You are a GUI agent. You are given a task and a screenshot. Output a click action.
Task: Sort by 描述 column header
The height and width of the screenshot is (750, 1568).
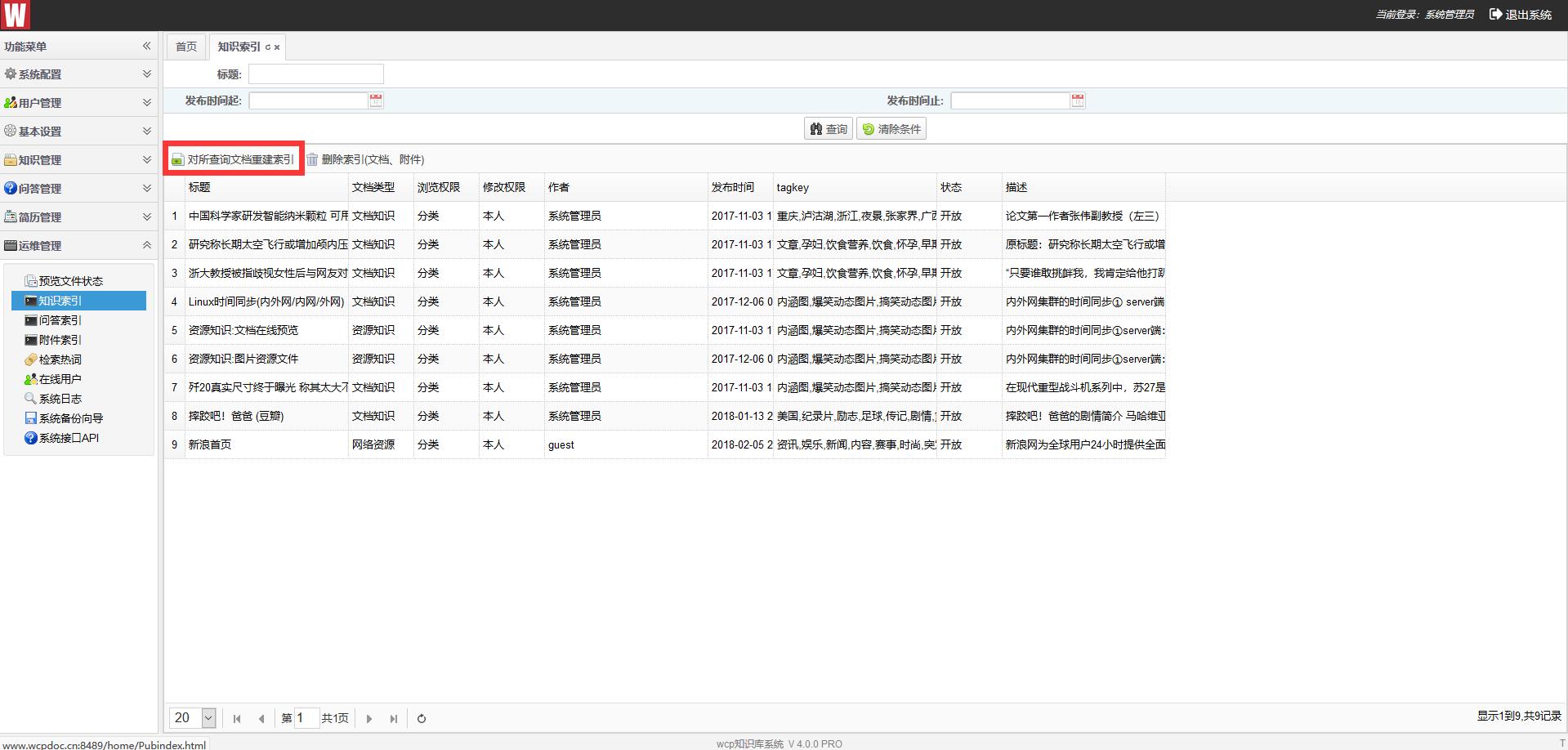click(1083, 187)
